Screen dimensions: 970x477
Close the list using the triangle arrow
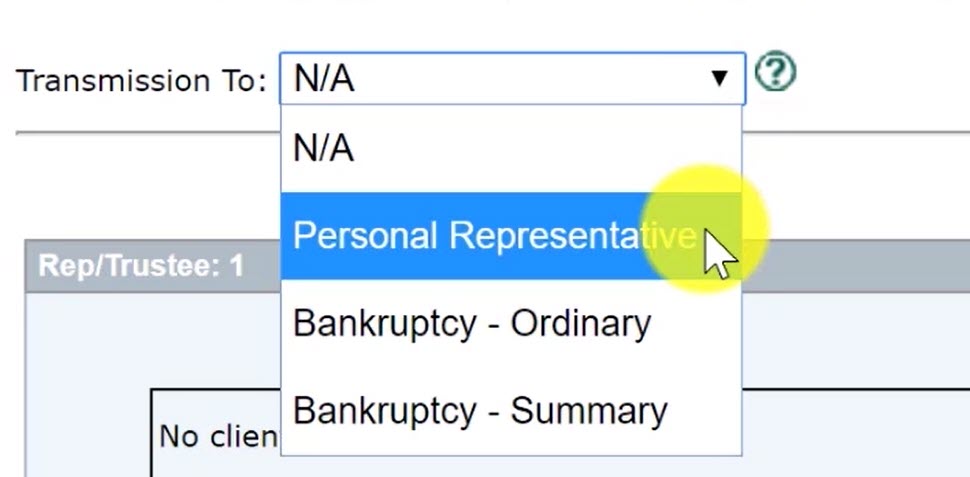[x=719, y=78]
